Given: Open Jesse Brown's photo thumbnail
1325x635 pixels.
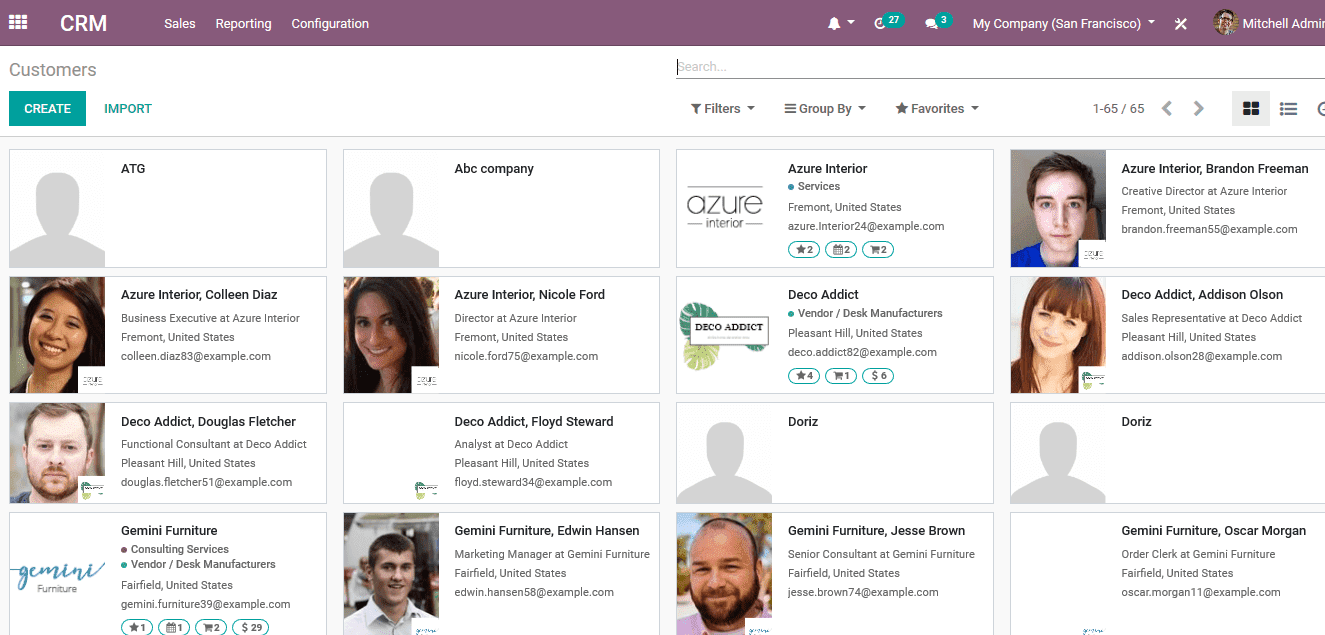Looking at the screenshot, I should pos(725,574).
